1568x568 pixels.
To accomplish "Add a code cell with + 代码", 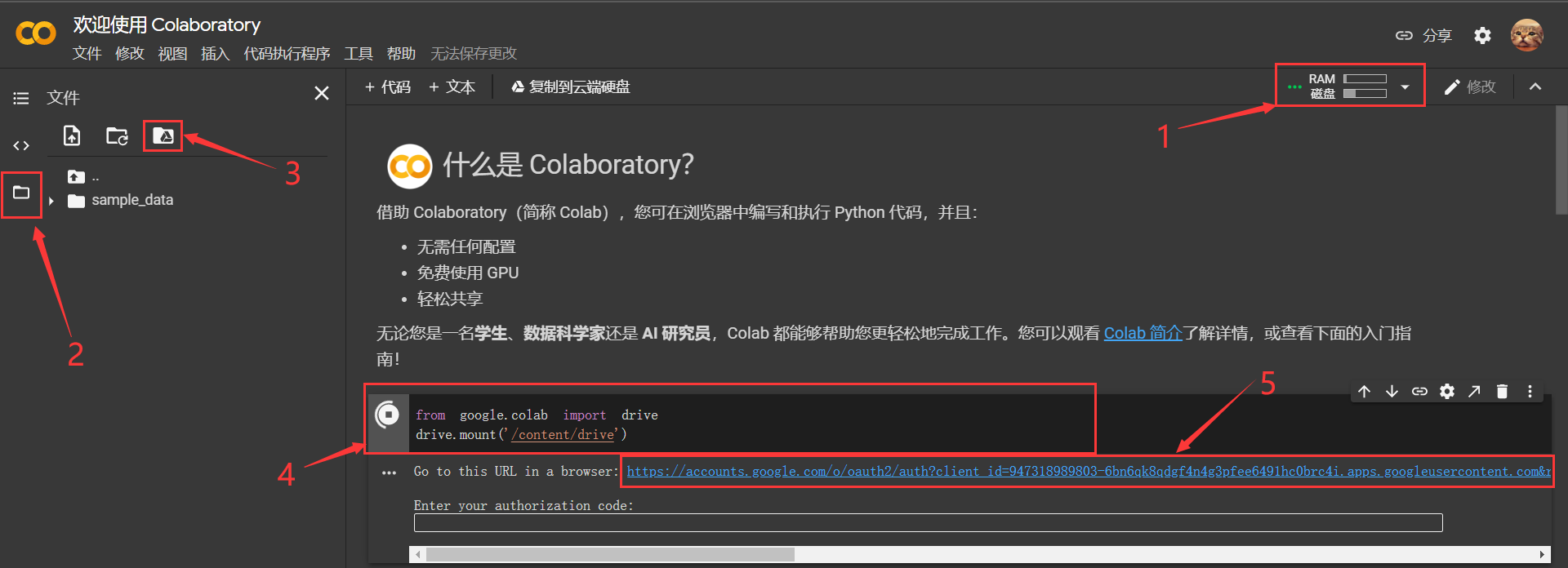I will pyautogui.click(x=388, y=87).
